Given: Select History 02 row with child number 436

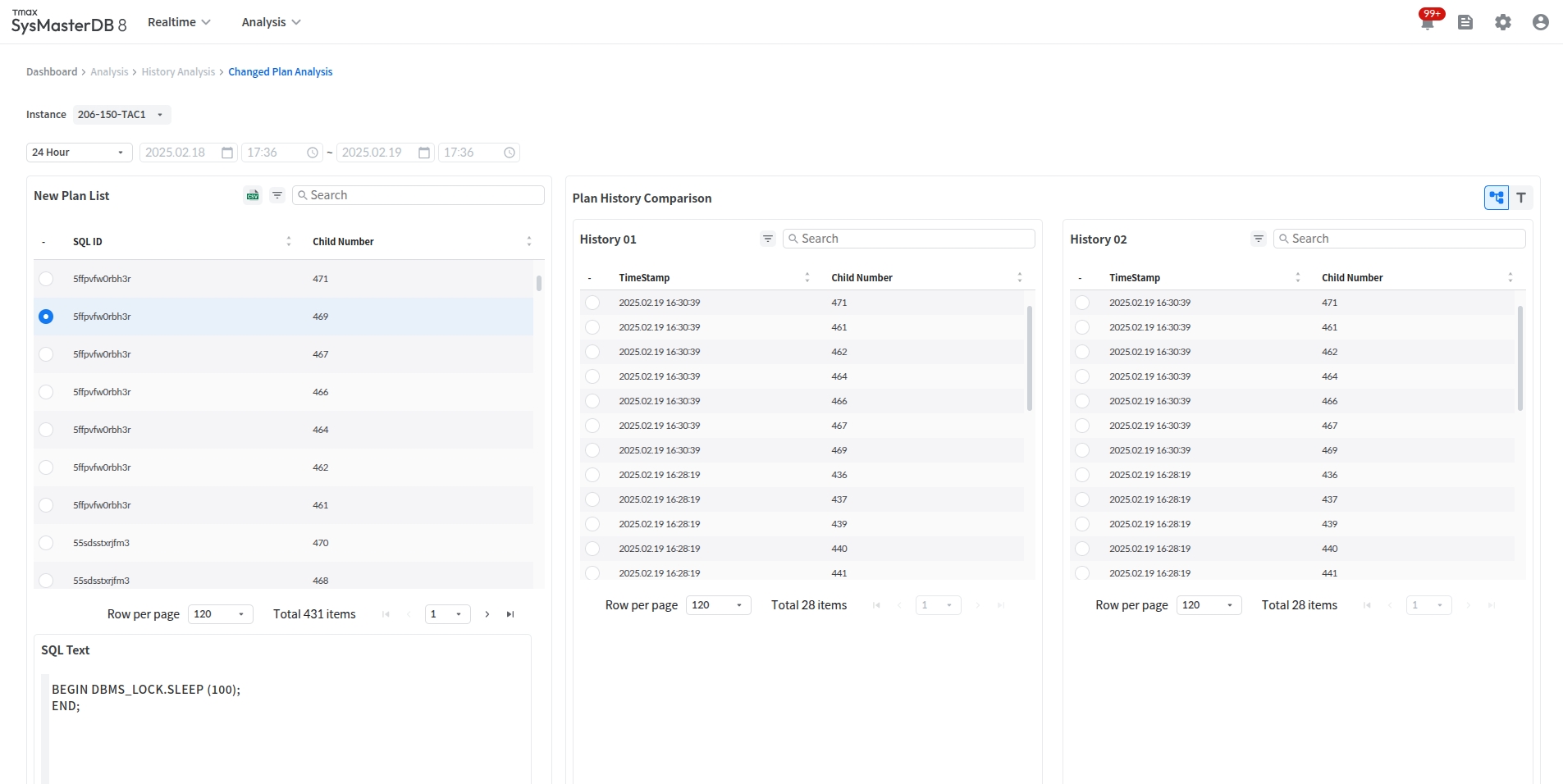Looking at the screenshot, I should pyautogui.click(x=1082, y=475).
